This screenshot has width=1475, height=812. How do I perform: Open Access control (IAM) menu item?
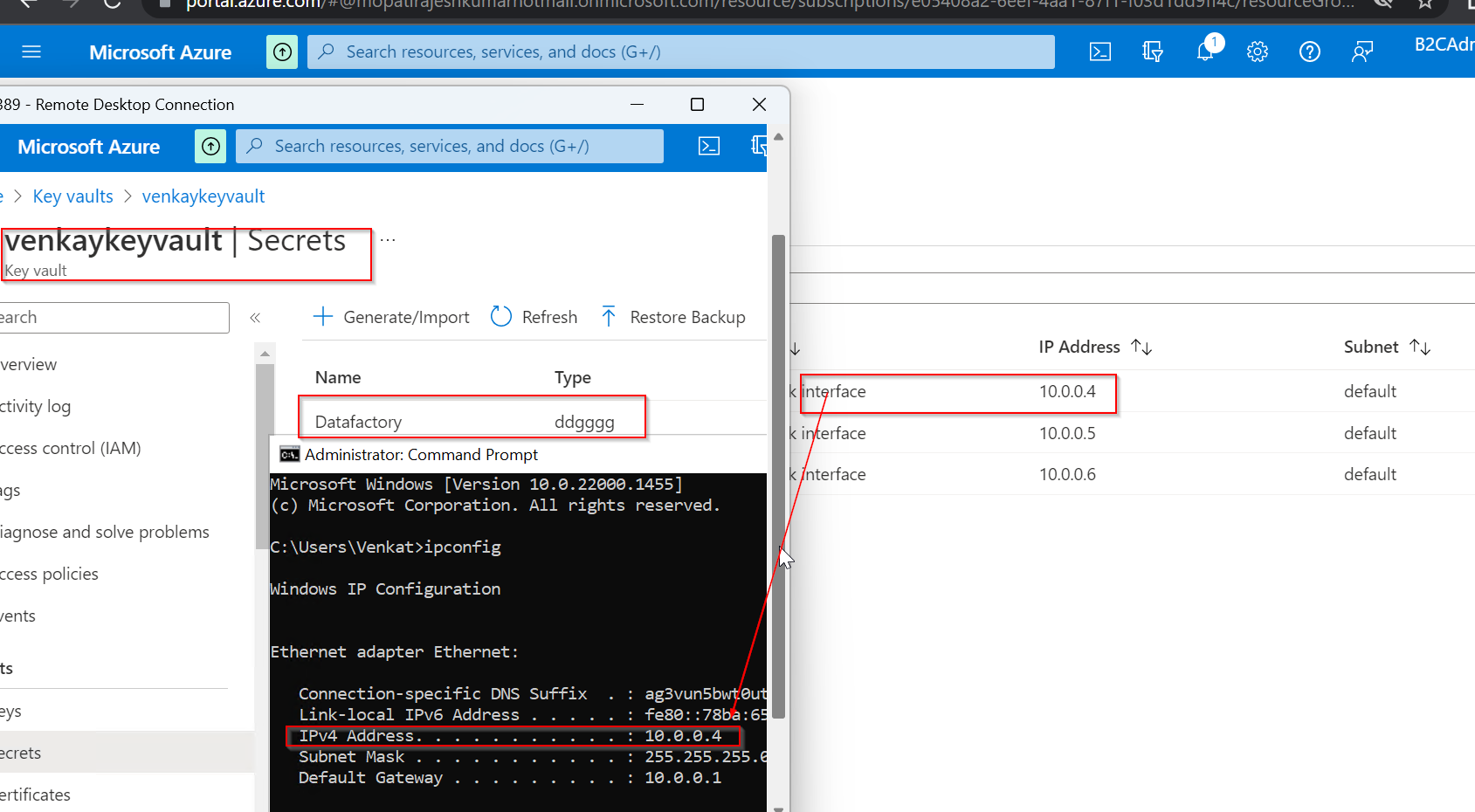click(71, 448)
